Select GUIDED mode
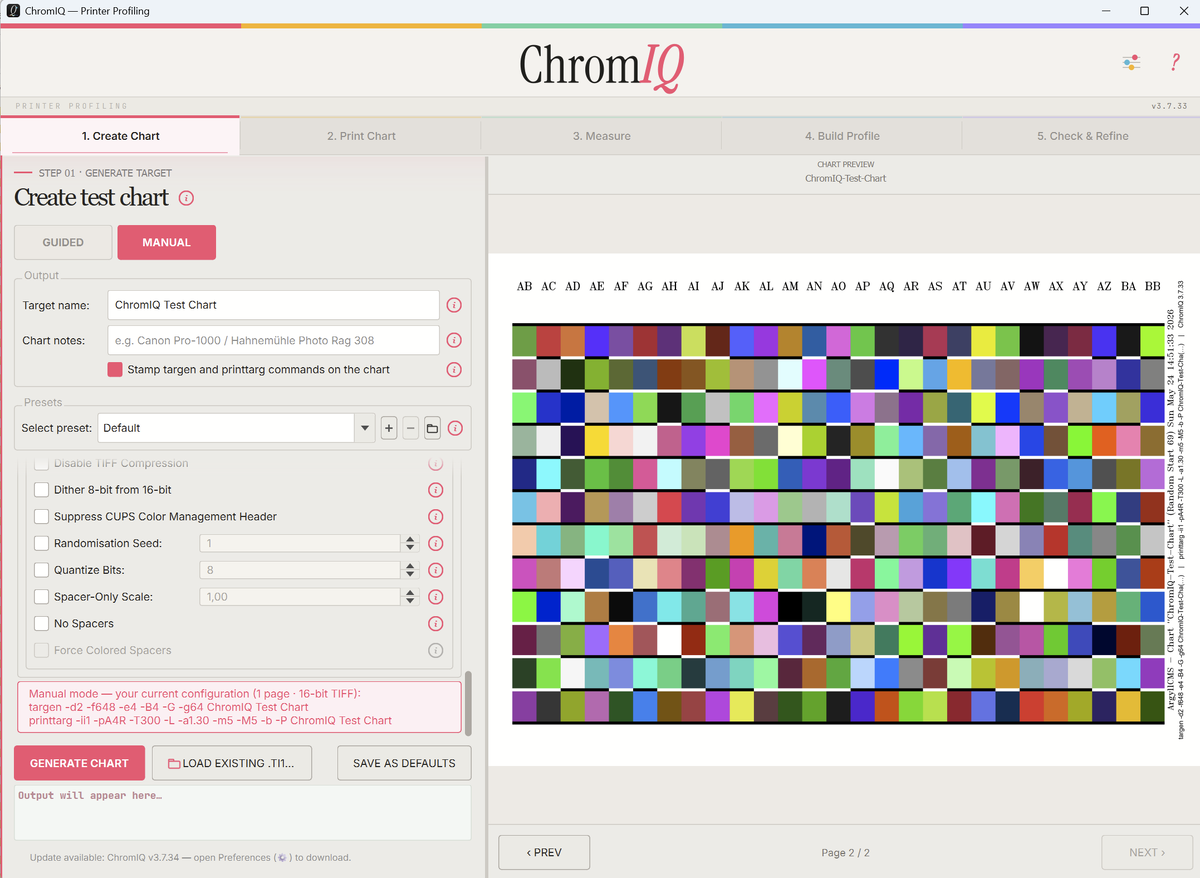Viewport: 1200px width, 878px height. tap(63, 243)
